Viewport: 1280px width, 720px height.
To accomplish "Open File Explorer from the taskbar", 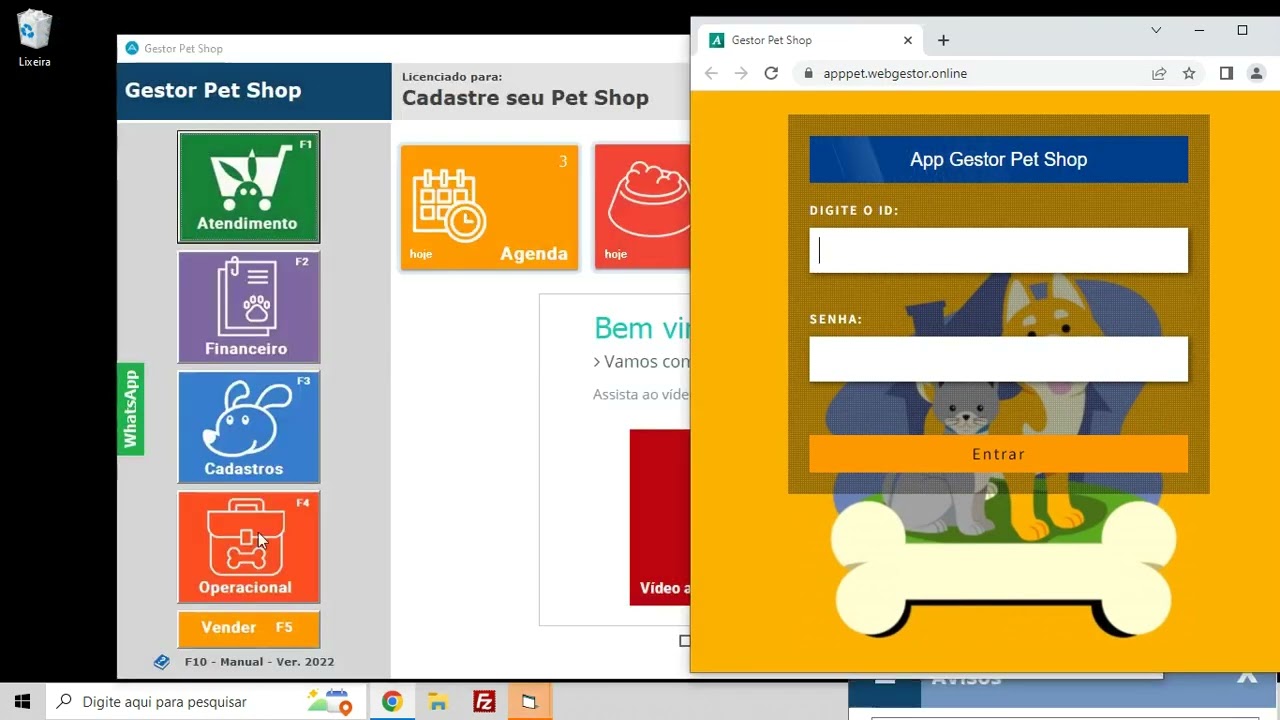I will pos(438,702).
